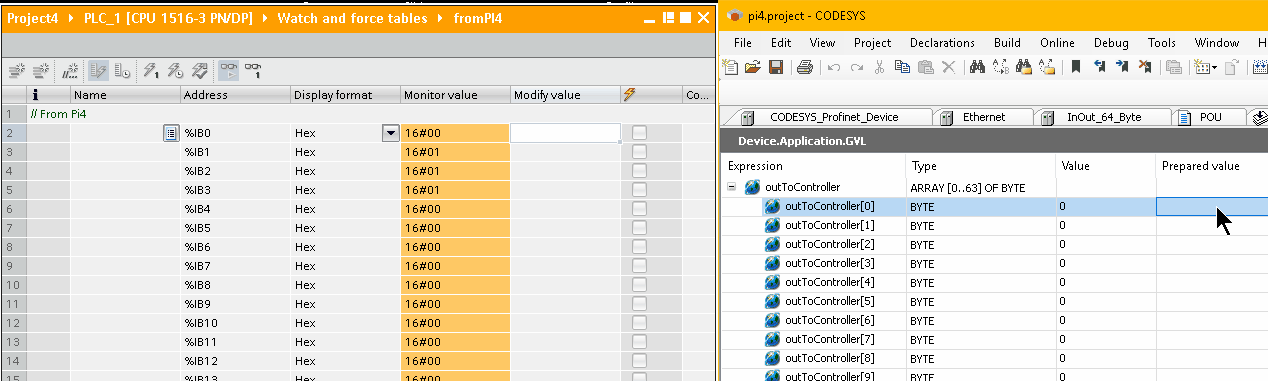Select outToController[3] row in CODESYS
Screen dimensions: 1268x381
tap(994, 263)
